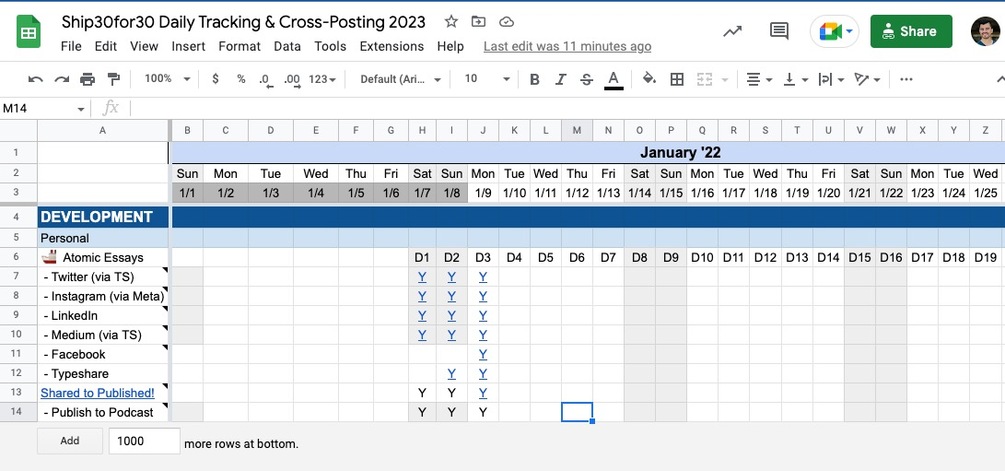Star this spreadsheet document
1005x471 pixels.
[x=451, y=21]
